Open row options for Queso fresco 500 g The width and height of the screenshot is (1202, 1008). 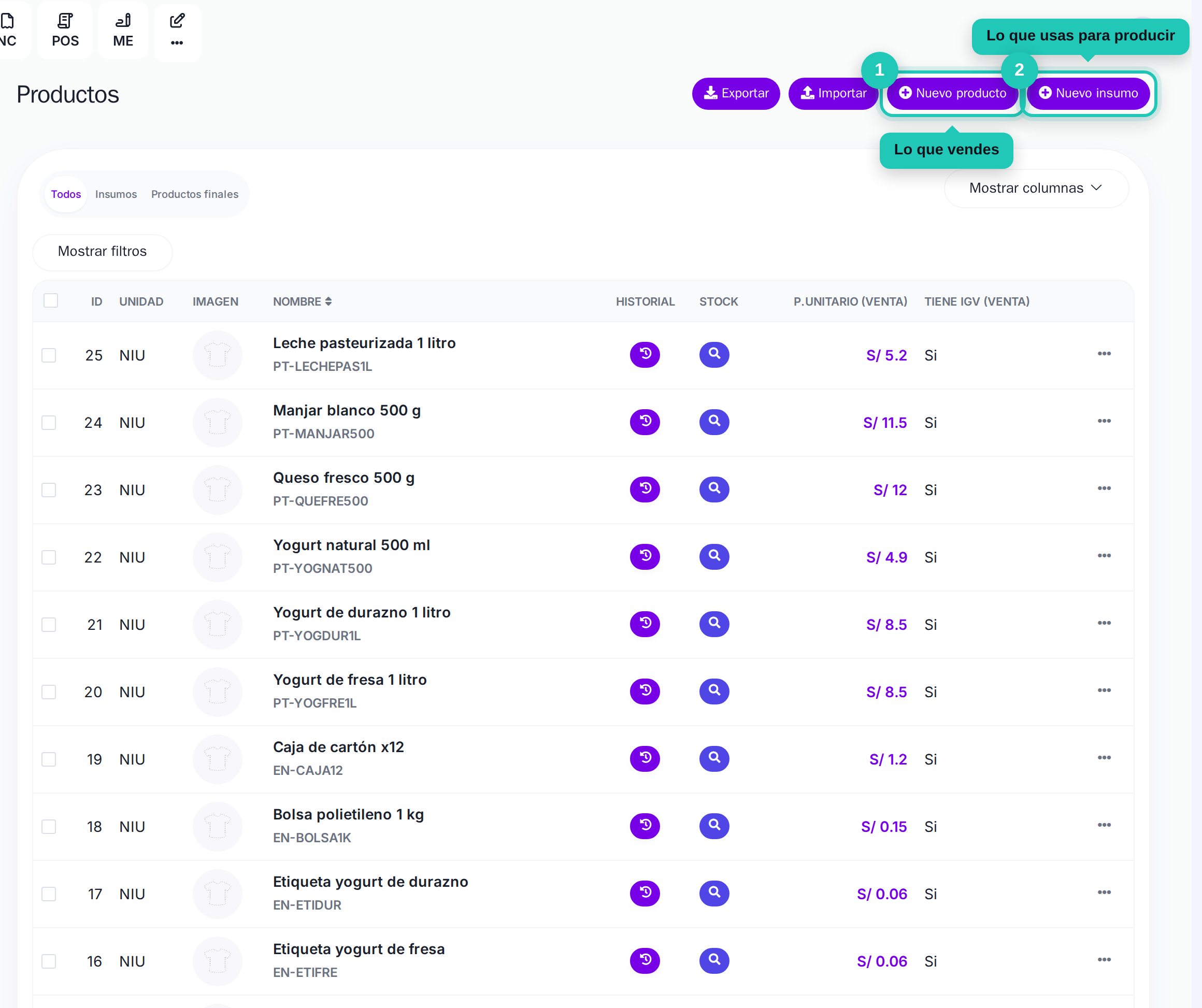coord(1104,489)
